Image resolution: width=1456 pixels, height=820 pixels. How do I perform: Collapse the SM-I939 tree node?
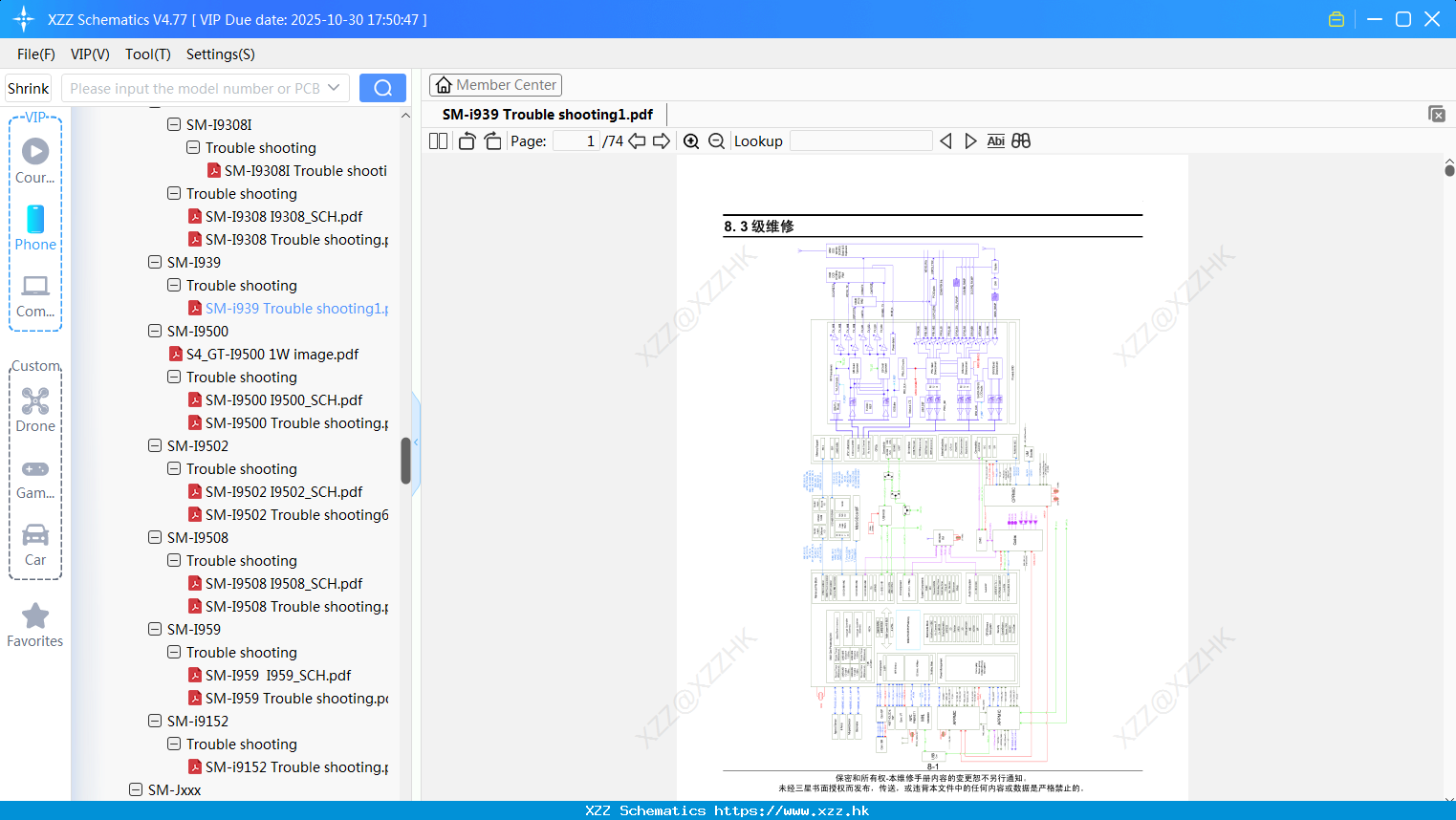(x=155, y=262)
